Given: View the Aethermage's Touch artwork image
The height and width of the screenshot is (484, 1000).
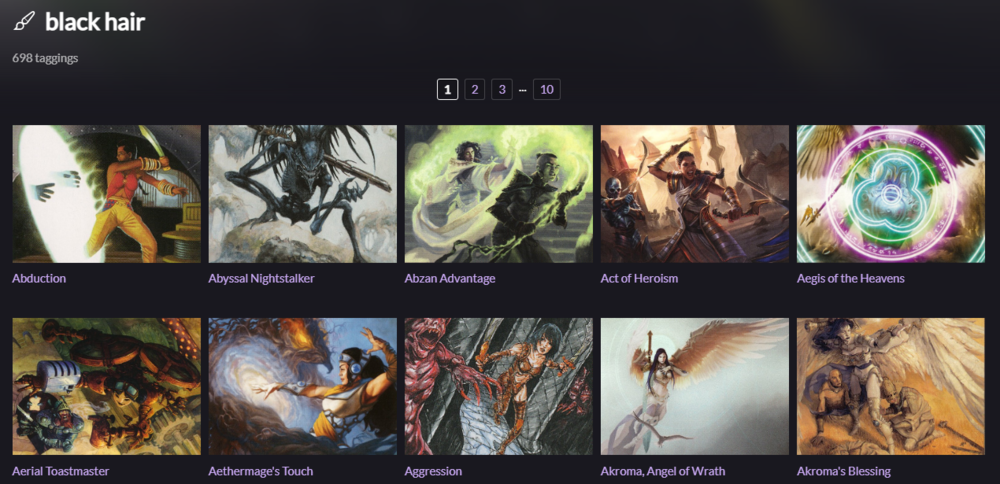Looking at the screenshot, I should coord(302,386).
